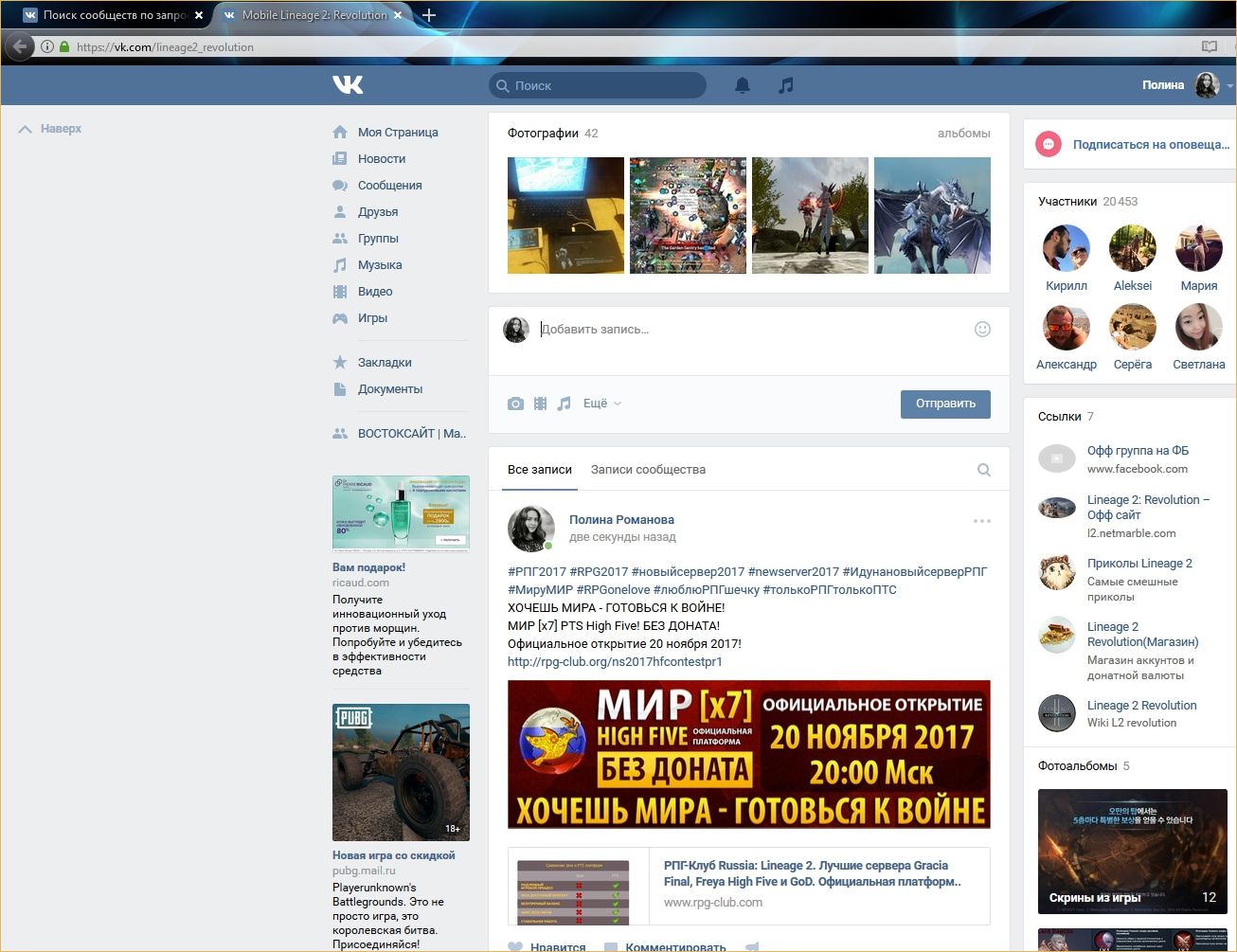
Task: Open rpg-club.org contest link in post
Action: [615, 662]
